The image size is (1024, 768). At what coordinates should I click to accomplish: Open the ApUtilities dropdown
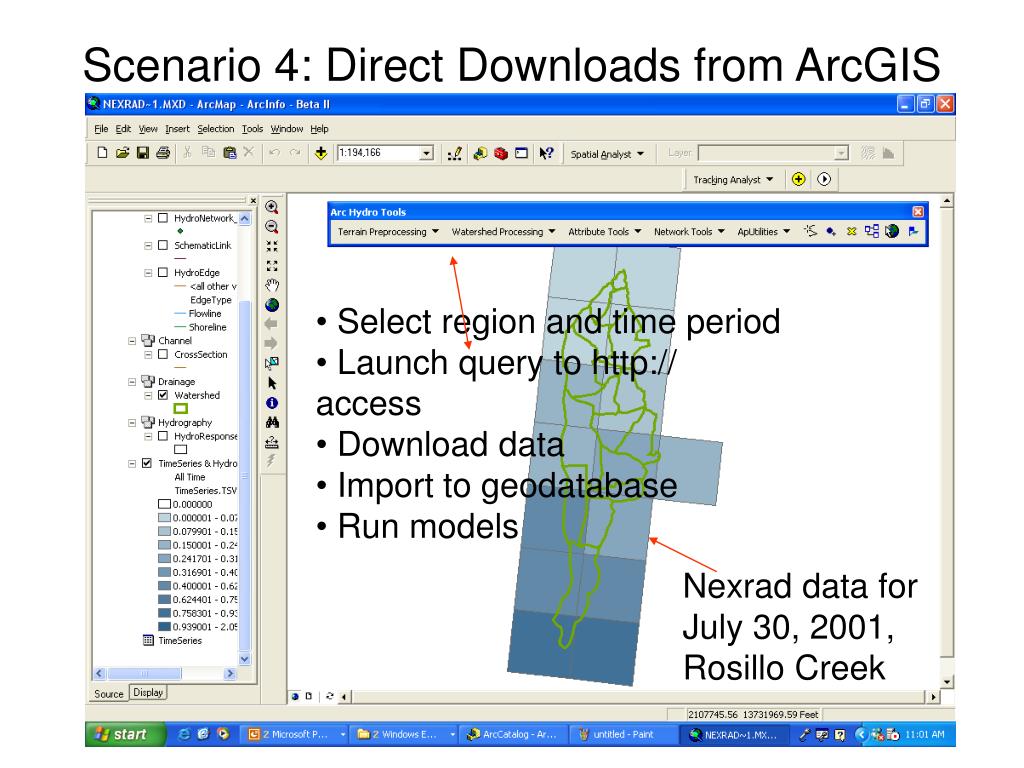[763, 232]
